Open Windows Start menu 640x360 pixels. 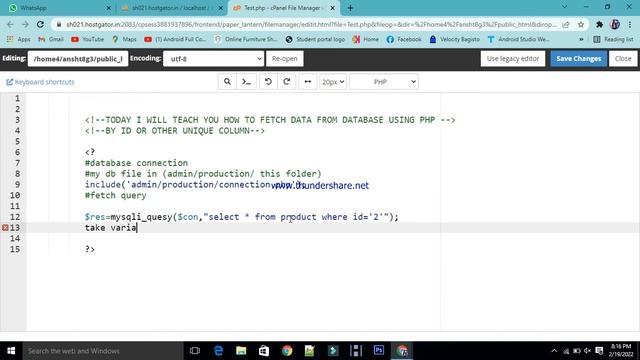click(11, 351)
